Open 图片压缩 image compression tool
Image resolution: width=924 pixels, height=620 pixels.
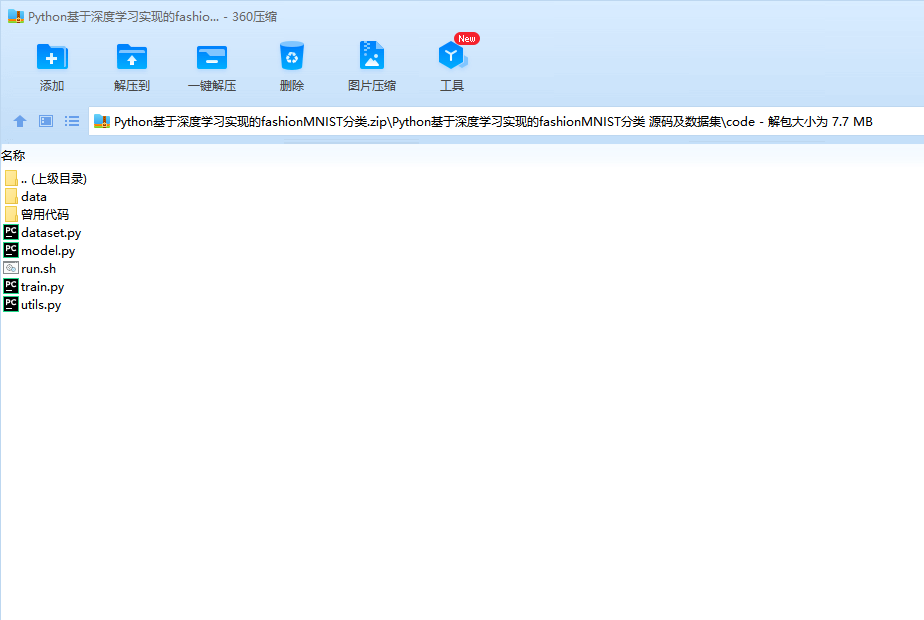pos(372,56)
